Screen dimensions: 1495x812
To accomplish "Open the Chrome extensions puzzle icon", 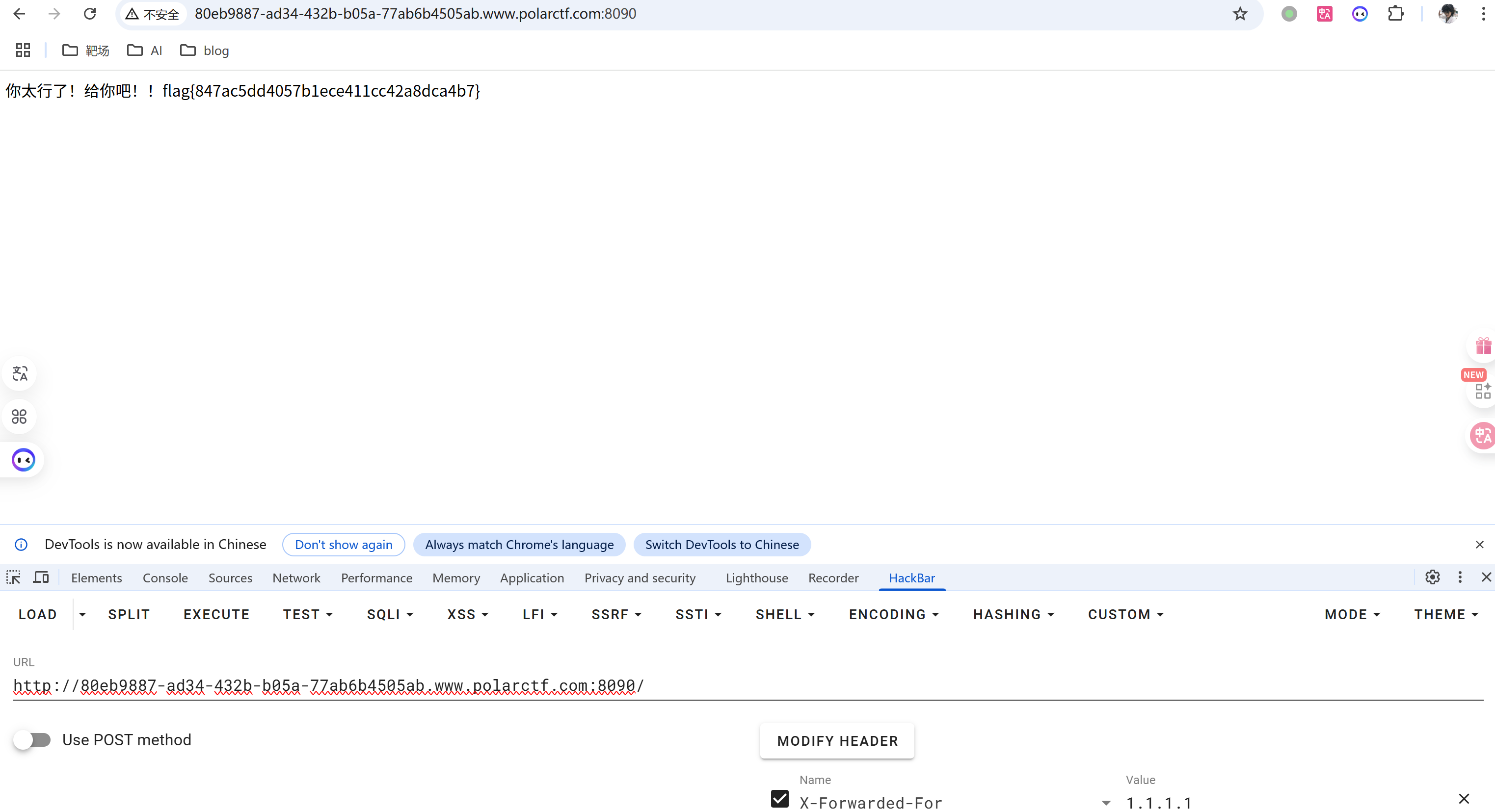I will (1396, 14).
